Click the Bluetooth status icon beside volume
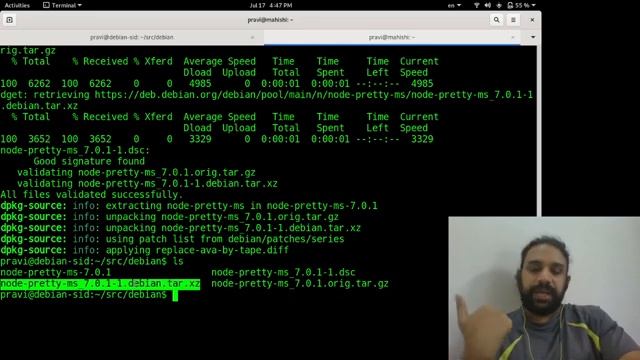The width and height of the screenshot is (640, 360). coord(499,5)
